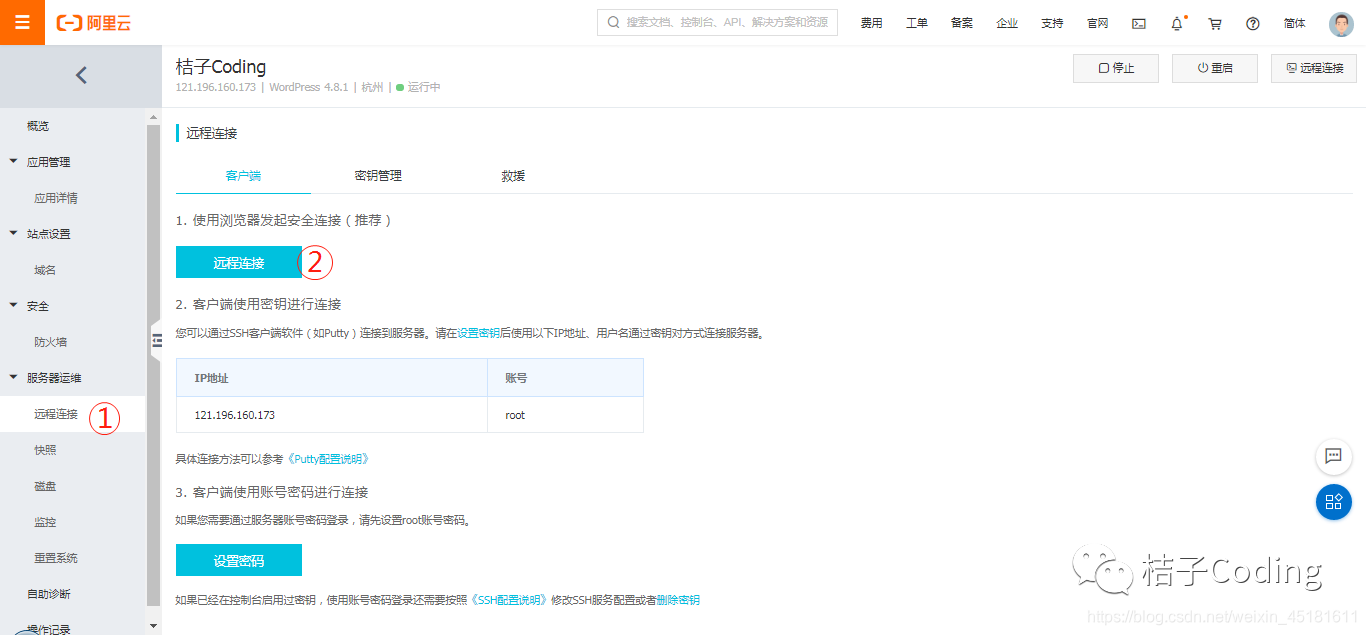Collapse the panel with the back arrow icon
1366x635 pixels.
(x=81, y=75)
